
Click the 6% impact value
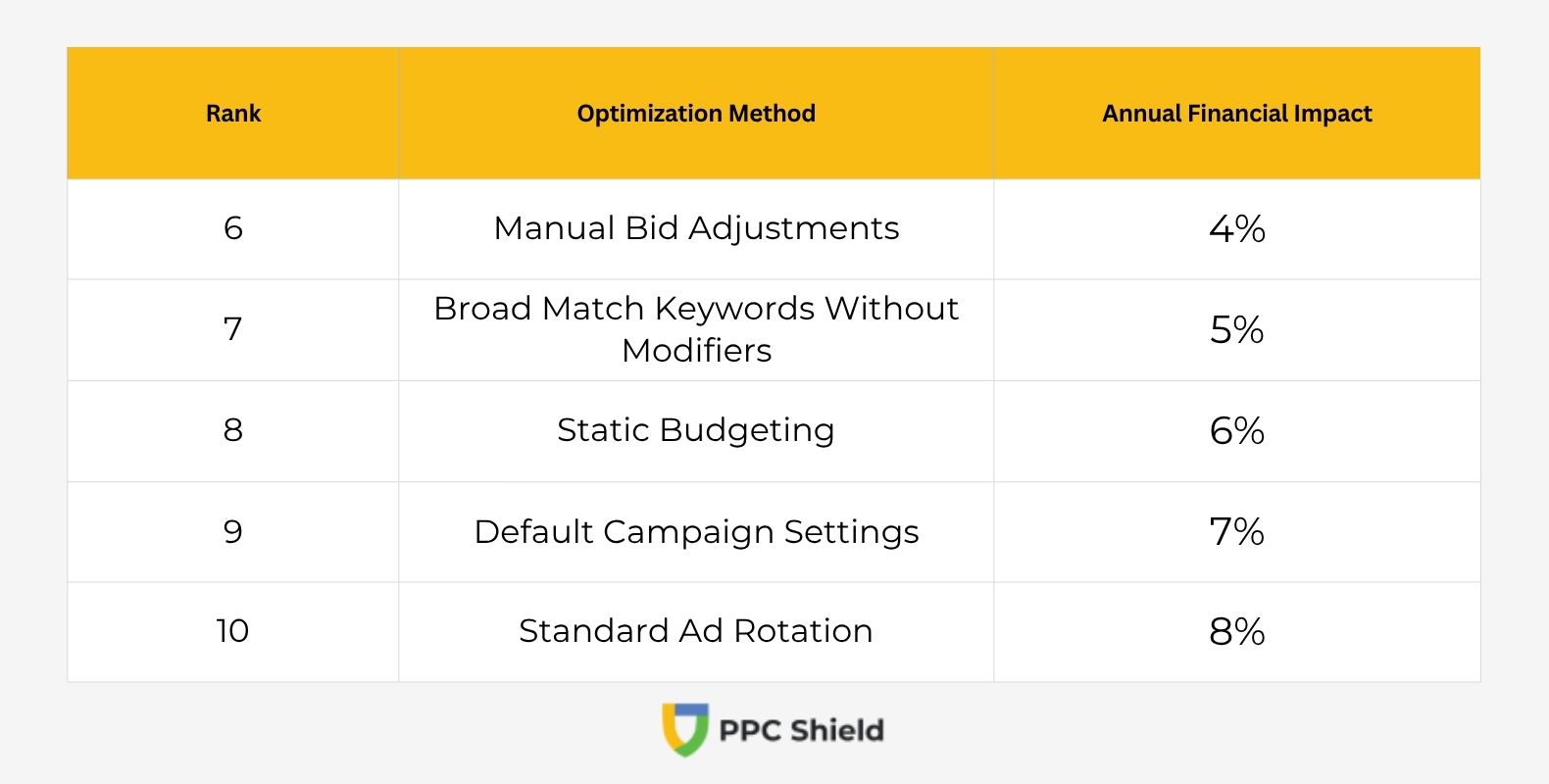(1236, 430)
